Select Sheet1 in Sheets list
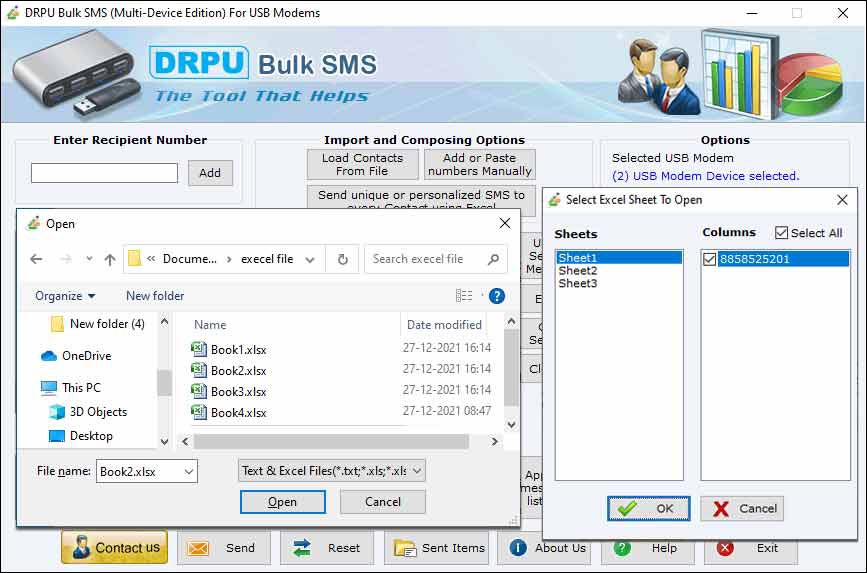 click(619, 257)
